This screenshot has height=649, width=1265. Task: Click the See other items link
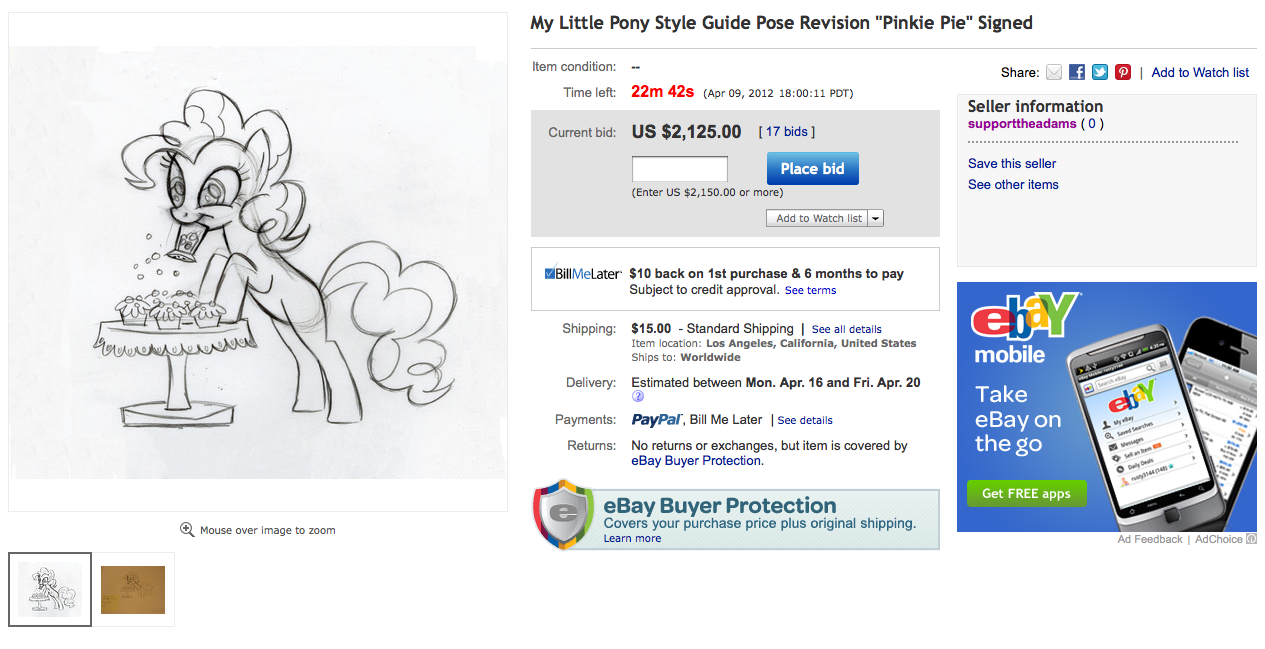point(1013,185)
